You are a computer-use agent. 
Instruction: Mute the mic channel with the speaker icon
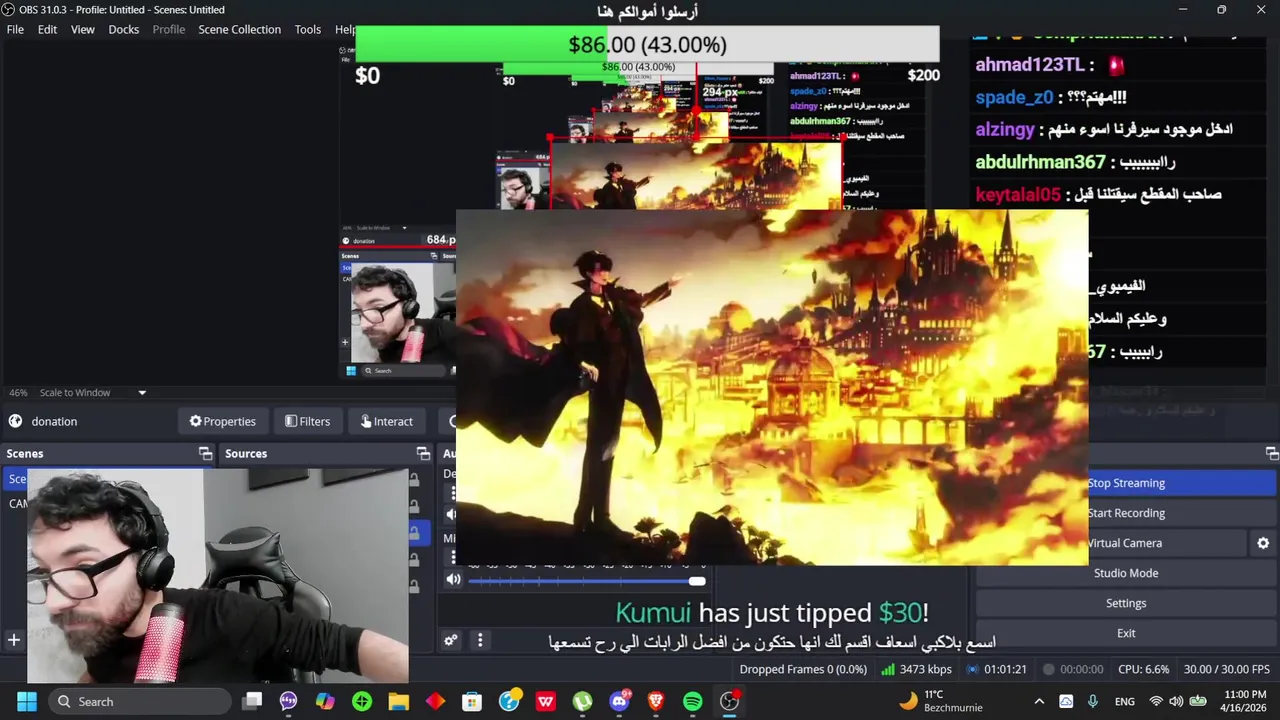453,579
